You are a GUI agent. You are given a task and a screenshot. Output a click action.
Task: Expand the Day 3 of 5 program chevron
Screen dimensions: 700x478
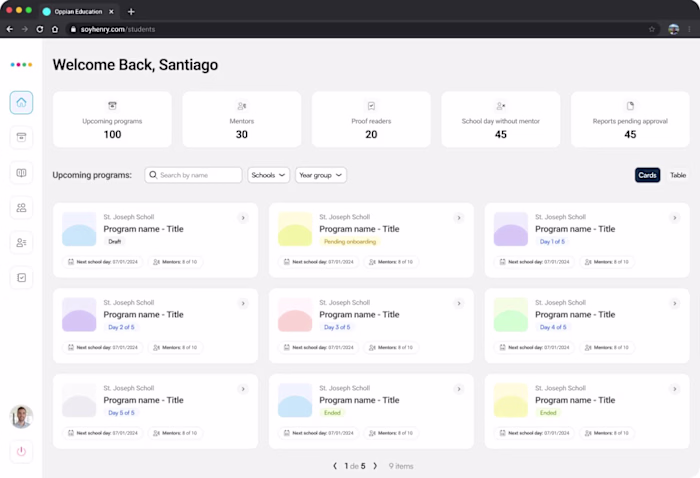(459, 303)
